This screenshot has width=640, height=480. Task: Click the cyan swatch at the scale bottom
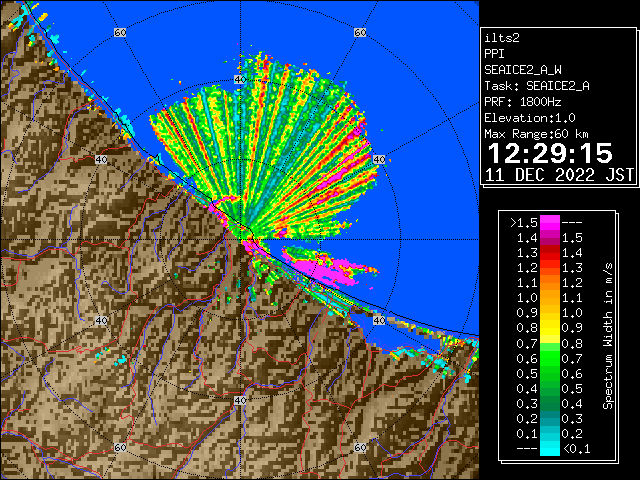(x=550, y=448)
